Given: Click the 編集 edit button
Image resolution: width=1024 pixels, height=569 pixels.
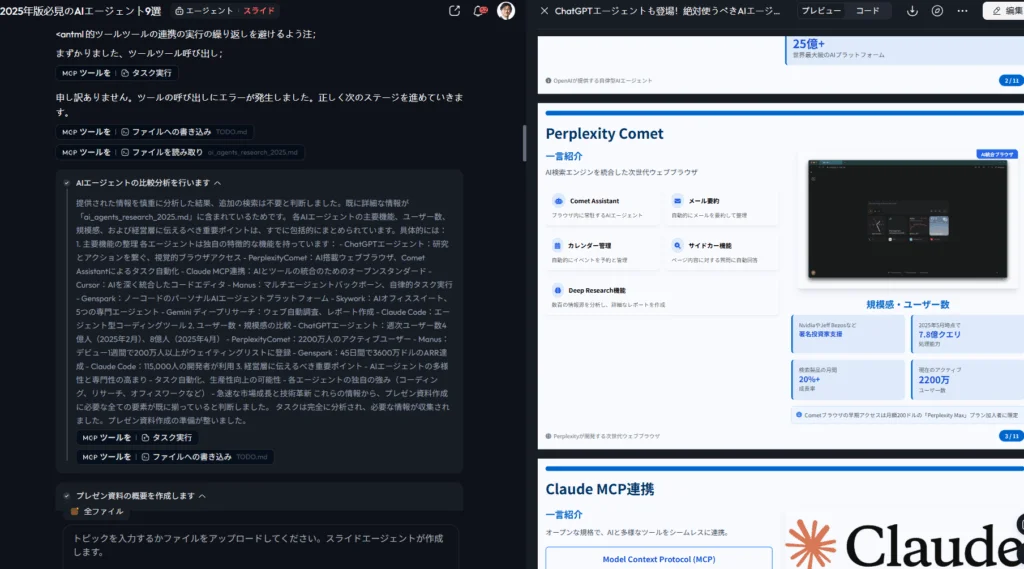Looking at the screenshot, I should point(1004,10).
